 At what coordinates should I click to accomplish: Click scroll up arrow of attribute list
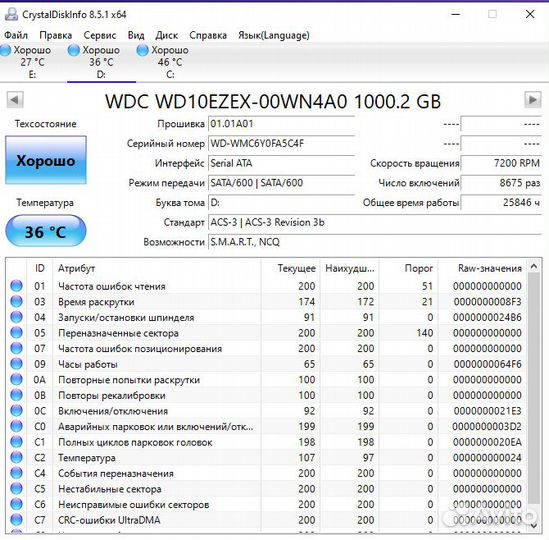[x=534, y=266]
